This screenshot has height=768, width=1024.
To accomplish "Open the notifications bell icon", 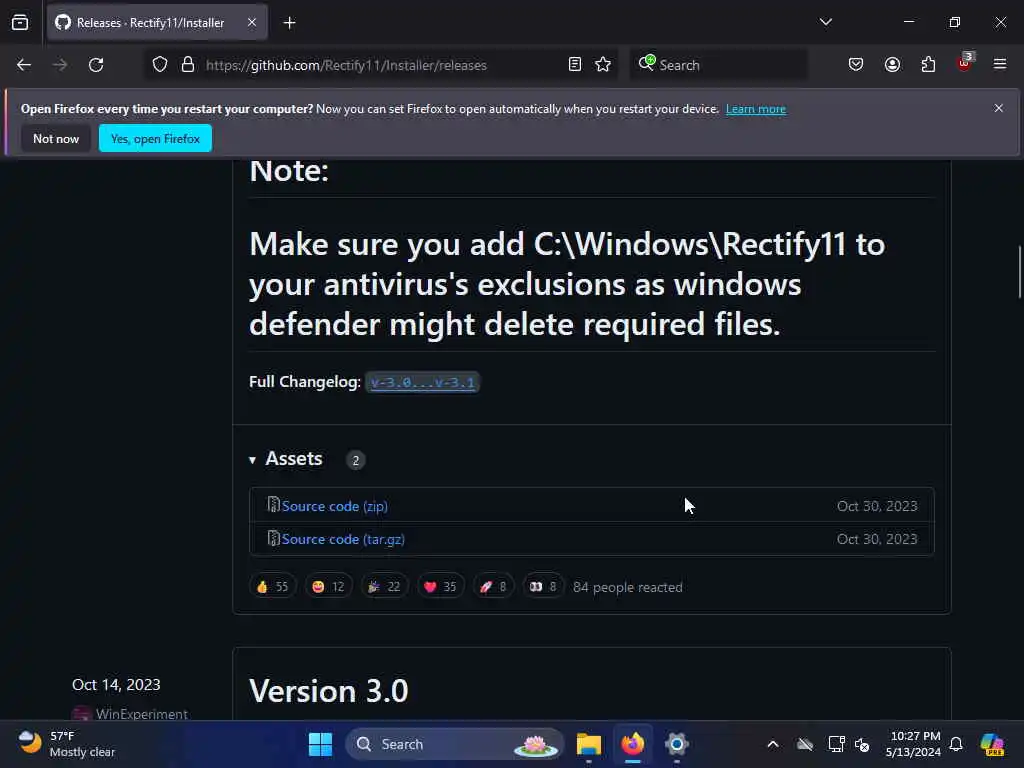I will pyautogui.click(x=956, y=744).
